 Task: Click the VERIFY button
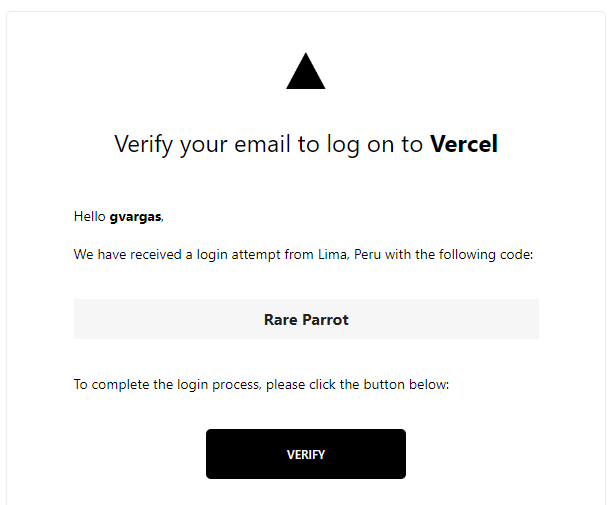pyautogui.click(x=306, y=454)
